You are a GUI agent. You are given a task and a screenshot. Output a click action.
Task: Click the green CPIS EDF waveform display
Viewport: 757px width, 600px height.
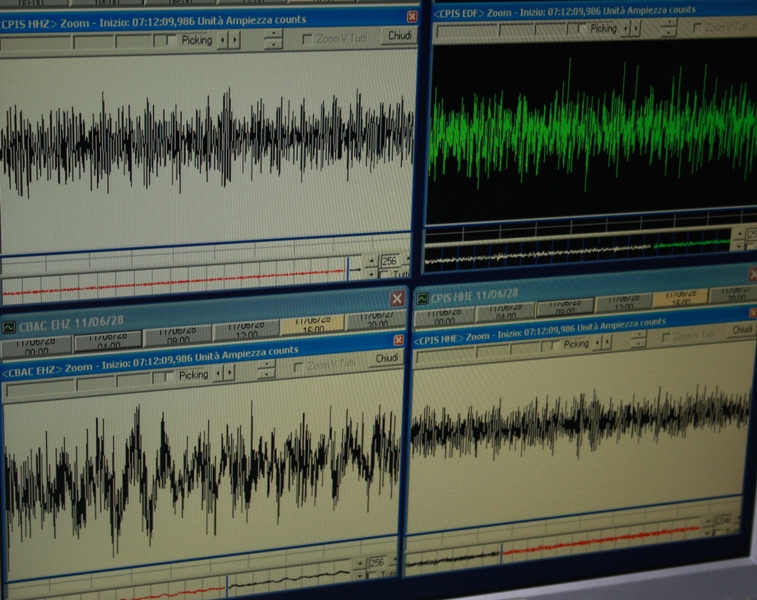(x=592, y=130)
